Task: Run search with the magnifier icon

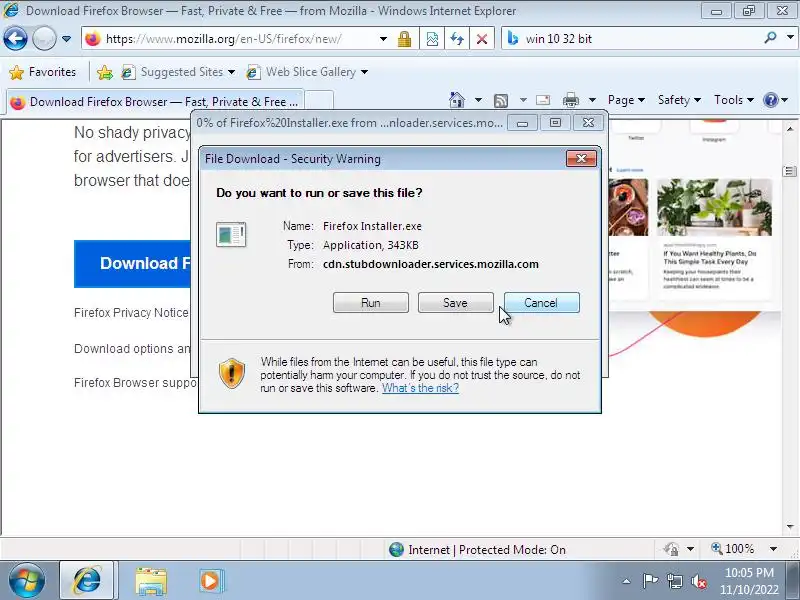Action: click(x=770, y=38)
